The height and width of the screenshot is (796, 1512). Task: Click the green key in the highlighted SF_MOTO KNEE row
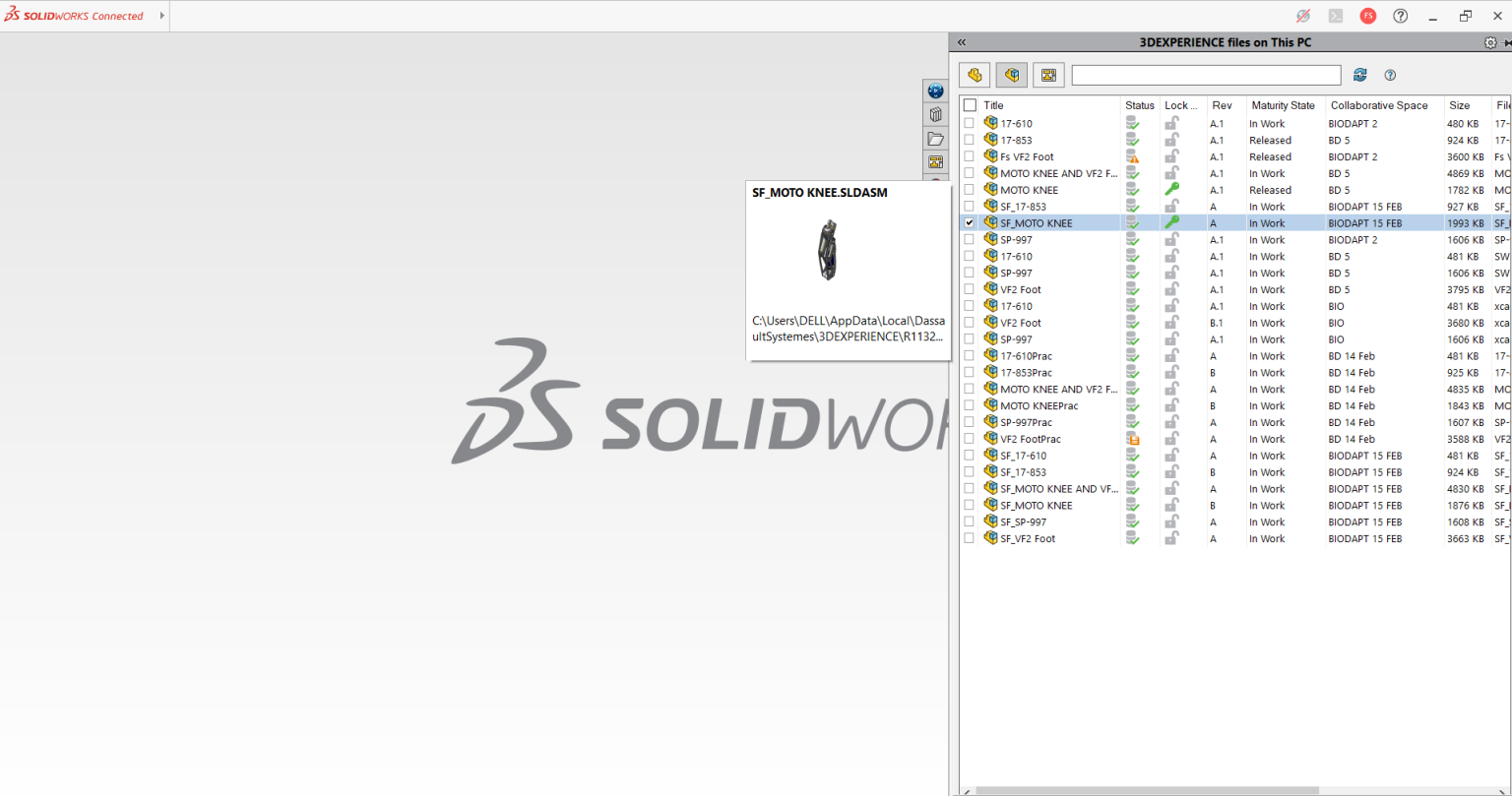[1171, 223]
